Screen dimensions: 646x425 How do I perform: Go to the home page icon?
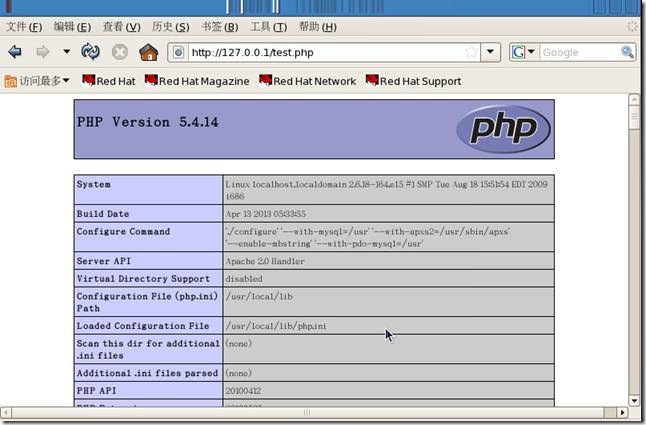pos(148,52)
